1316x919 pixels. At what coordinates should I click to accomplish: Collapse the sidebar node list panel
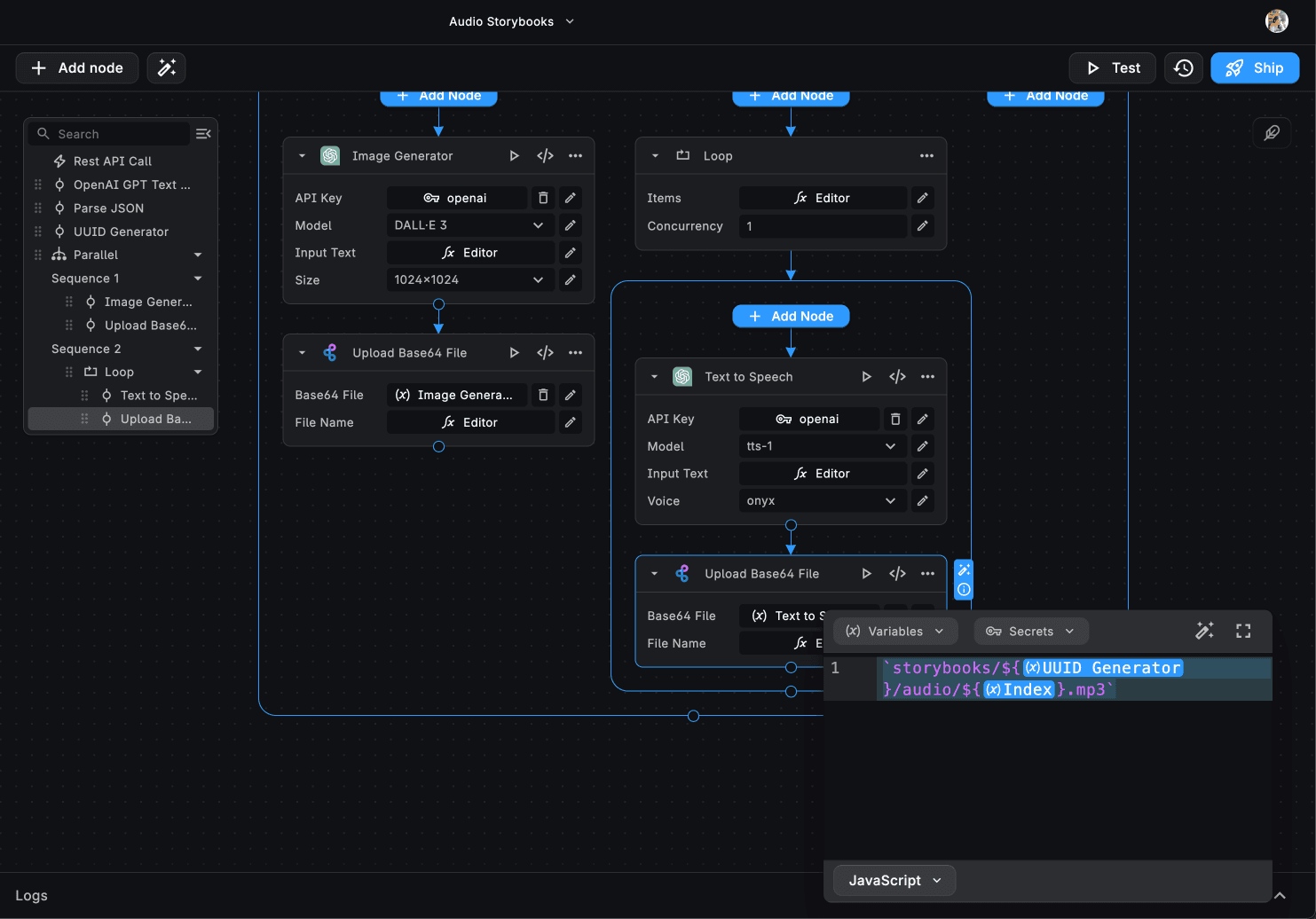(x=203, y=134)
